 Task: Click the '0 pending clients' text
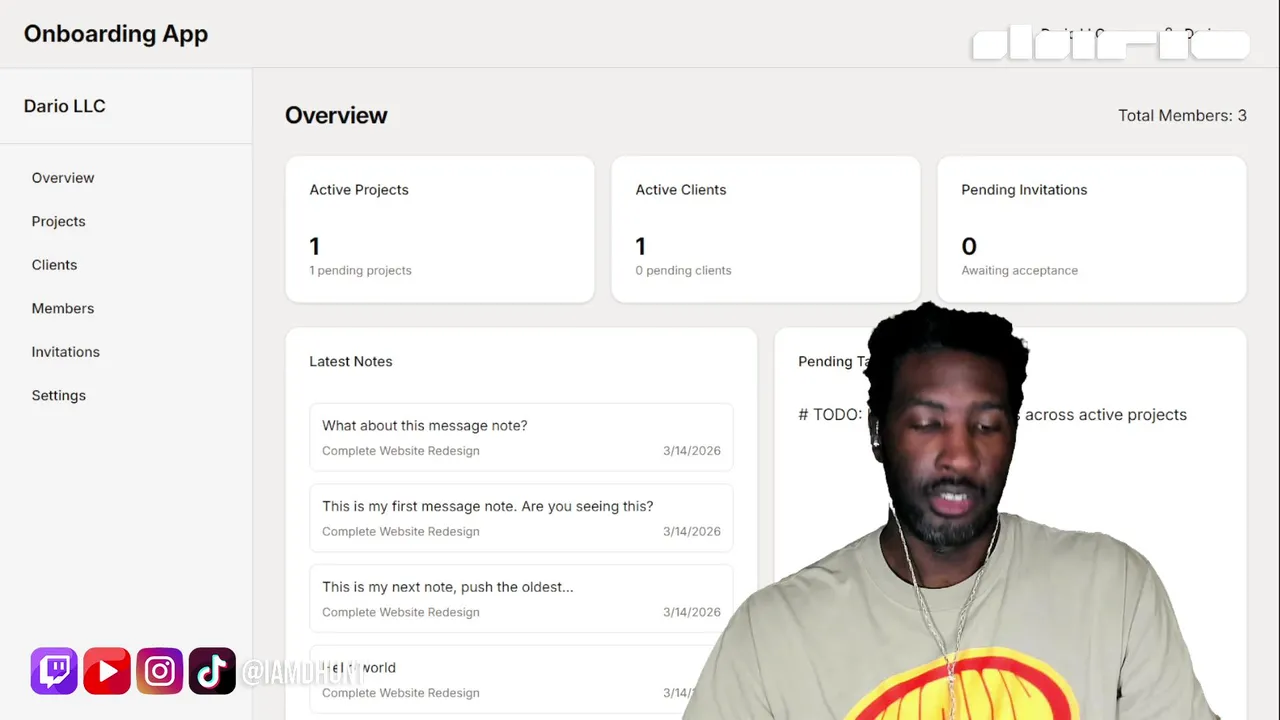pos(683,270)
